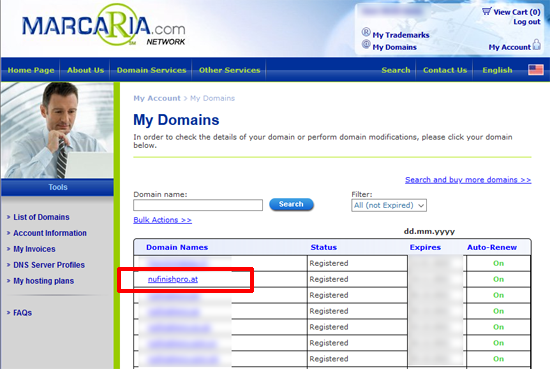Click the copyright icon beside My Domains
Screen dimensions: 550x369
point(366,45)
